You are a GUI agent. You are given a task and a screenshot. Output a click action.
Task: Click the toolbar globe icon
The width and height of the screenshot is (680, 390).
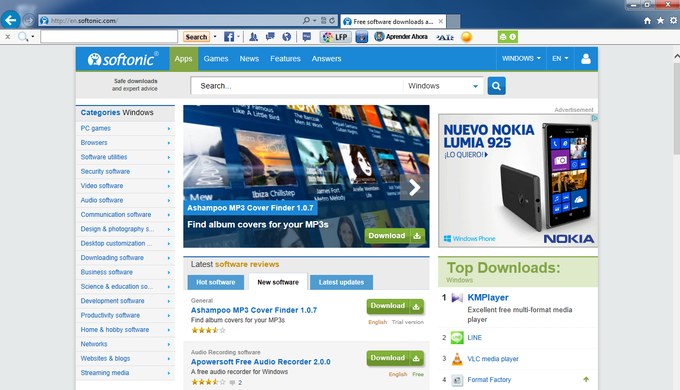[287, 37]
